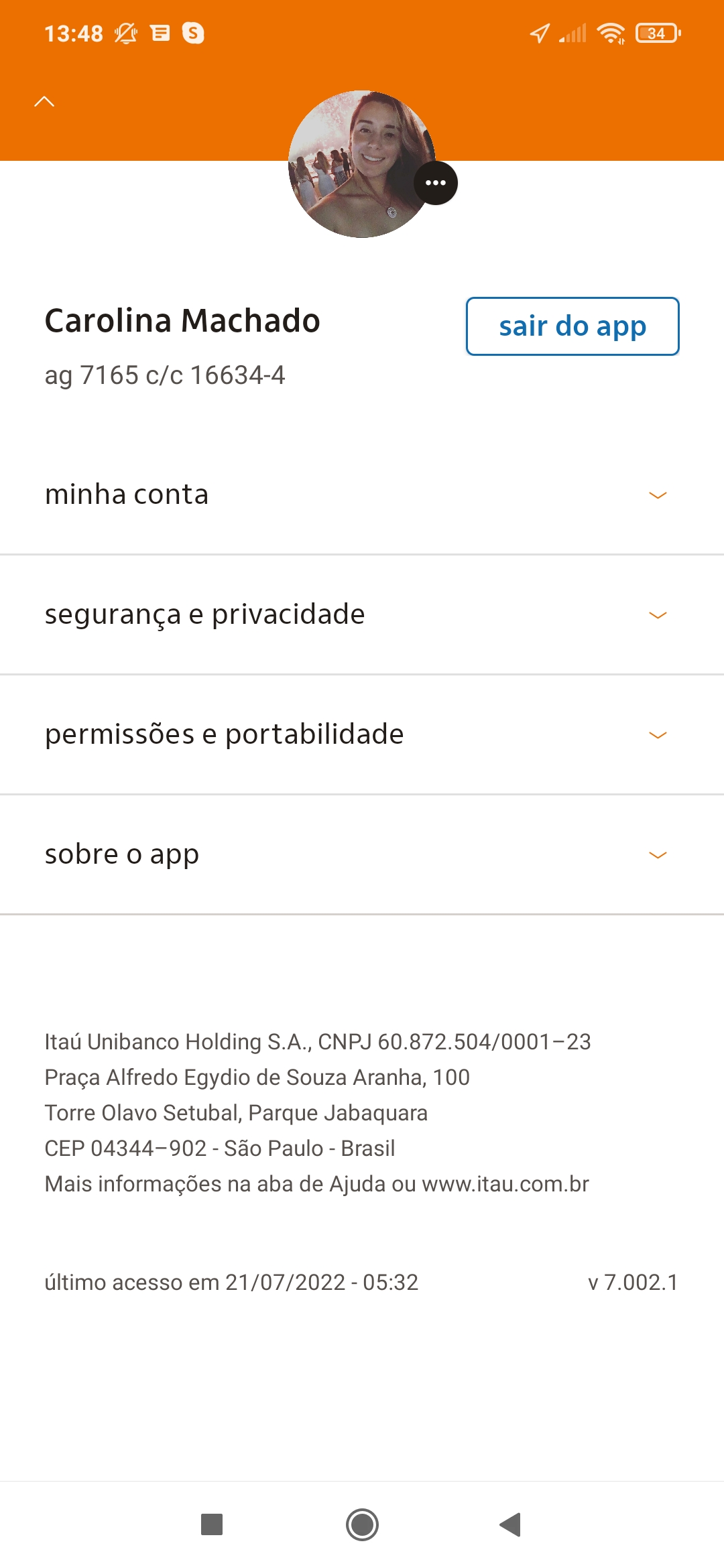The height and width of the screenshot is (1568, 724).
Task: Expand the minha conta chevron
Action: click(x=658, y=495)
